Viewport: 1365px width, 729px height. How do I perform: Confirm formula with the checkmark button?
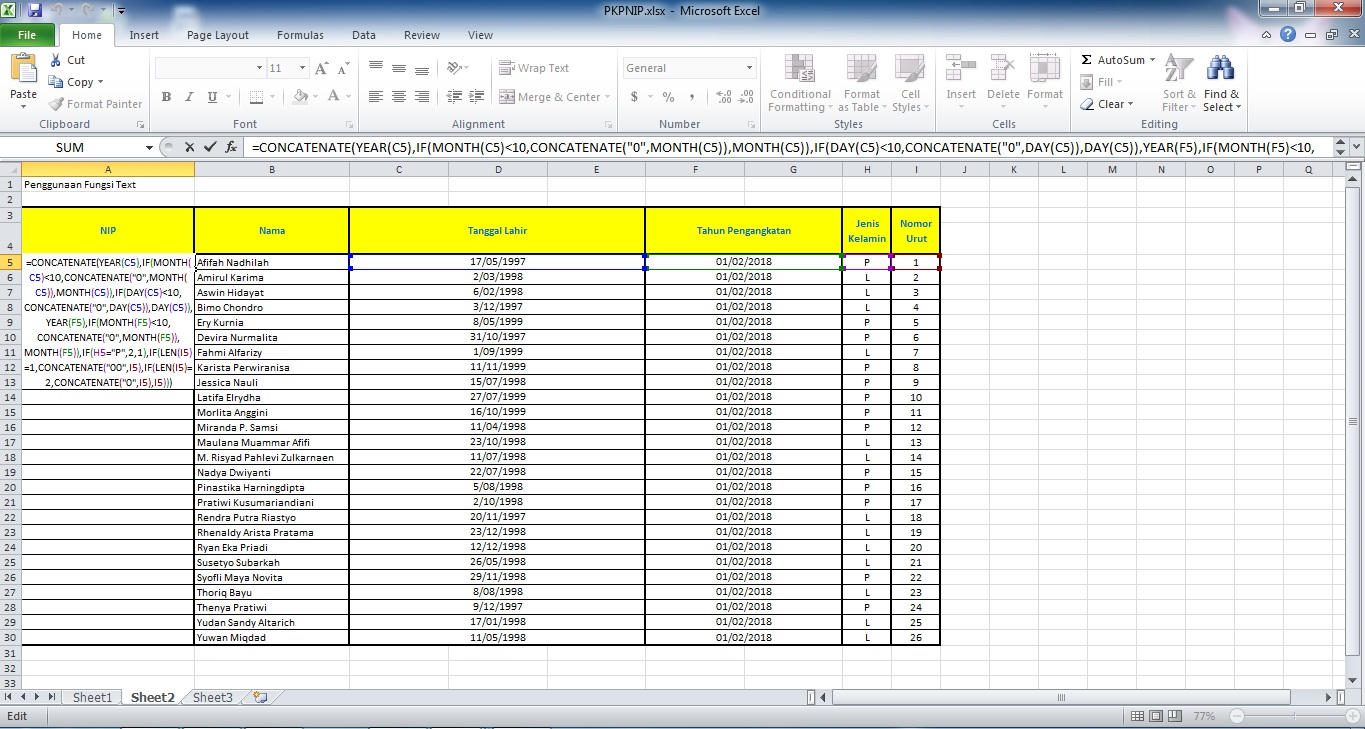(x=211, y=146)
